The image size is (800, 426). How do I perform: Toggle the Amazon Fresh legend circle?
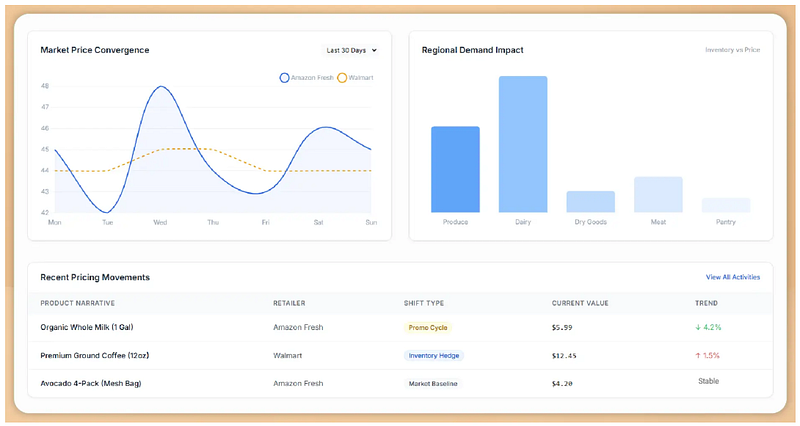(284, 78)
